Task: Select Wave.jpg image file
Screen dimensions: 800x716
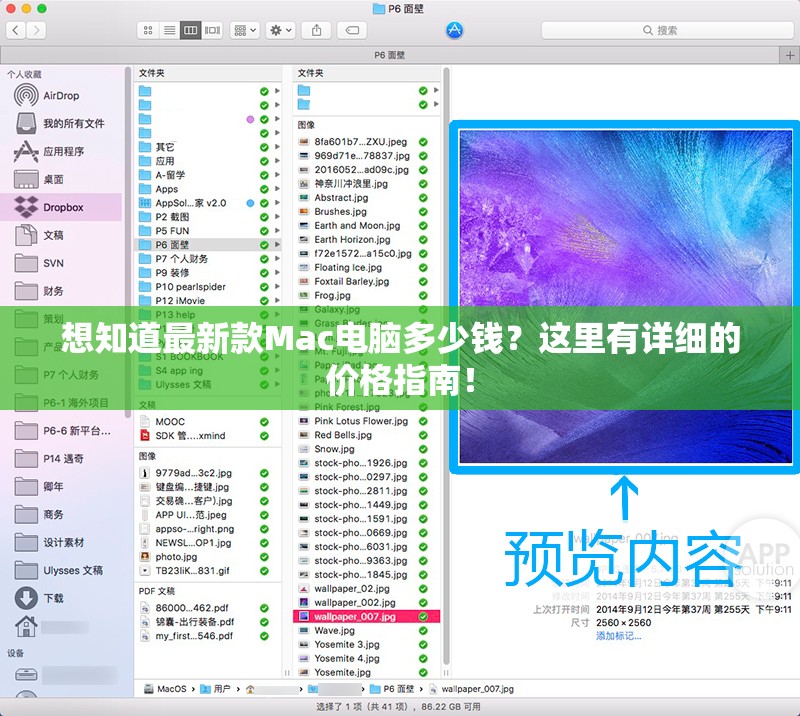Action: [366, 630]
